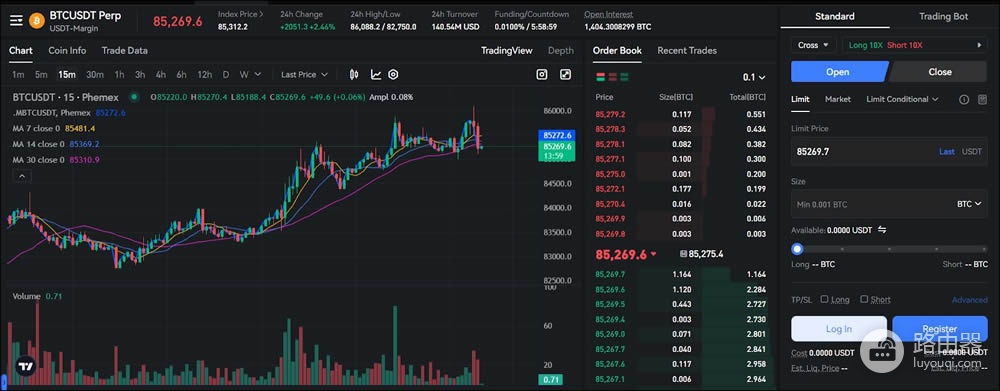Click the MA 7 close indicator legend
This screenshot has width=1000, height=391.
pos(55,128)
